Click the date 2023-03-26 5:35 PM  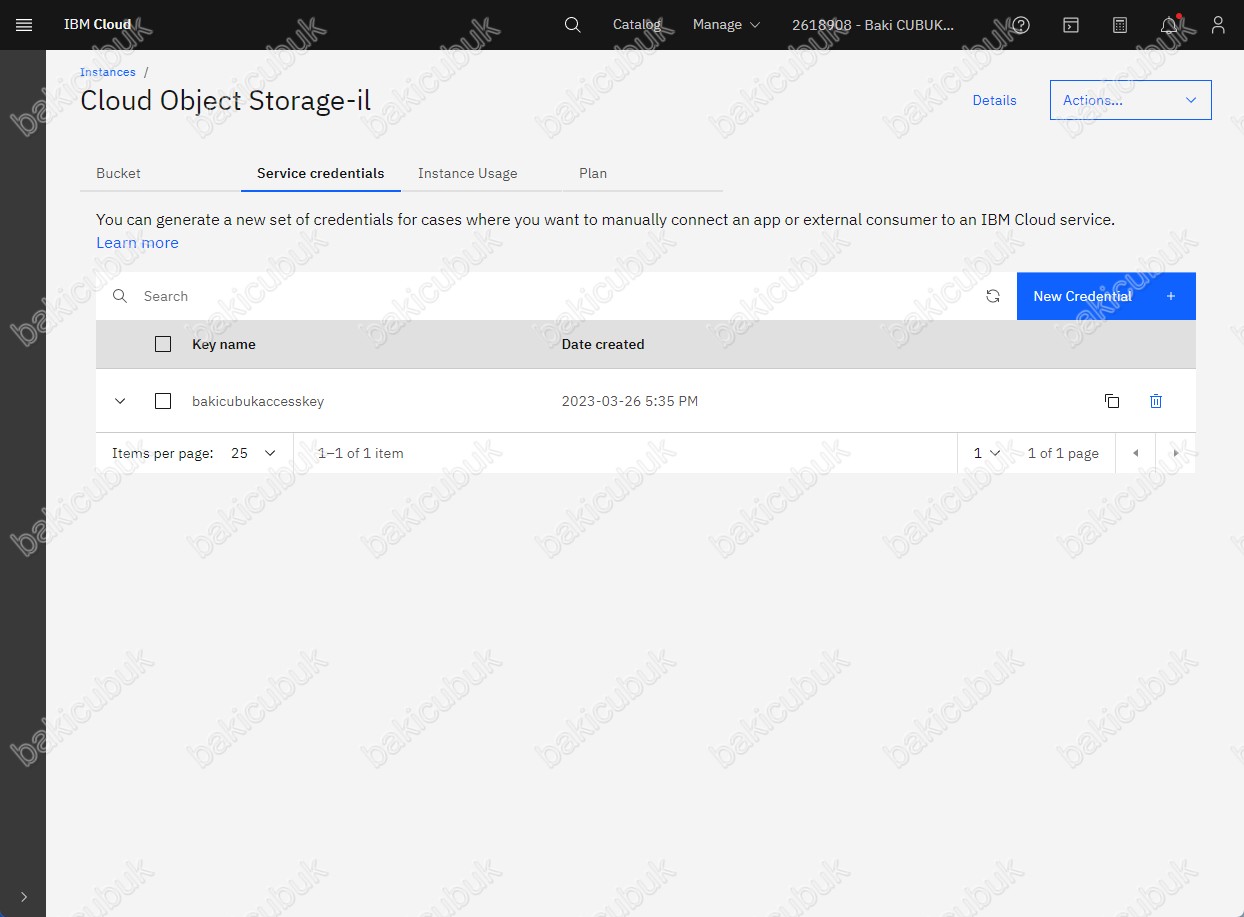(630, 401)
